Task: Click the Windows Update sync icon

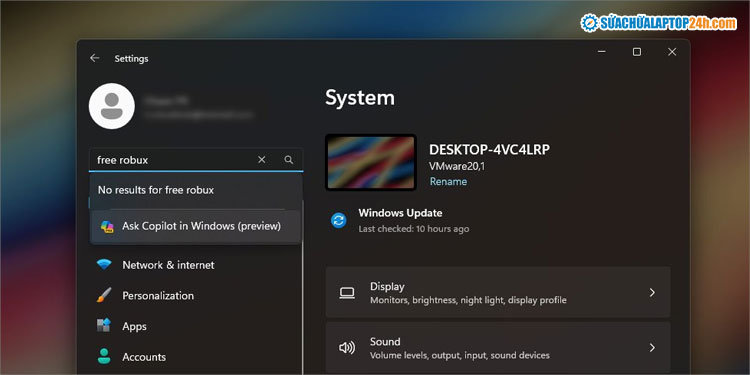Action: (339, 221)
